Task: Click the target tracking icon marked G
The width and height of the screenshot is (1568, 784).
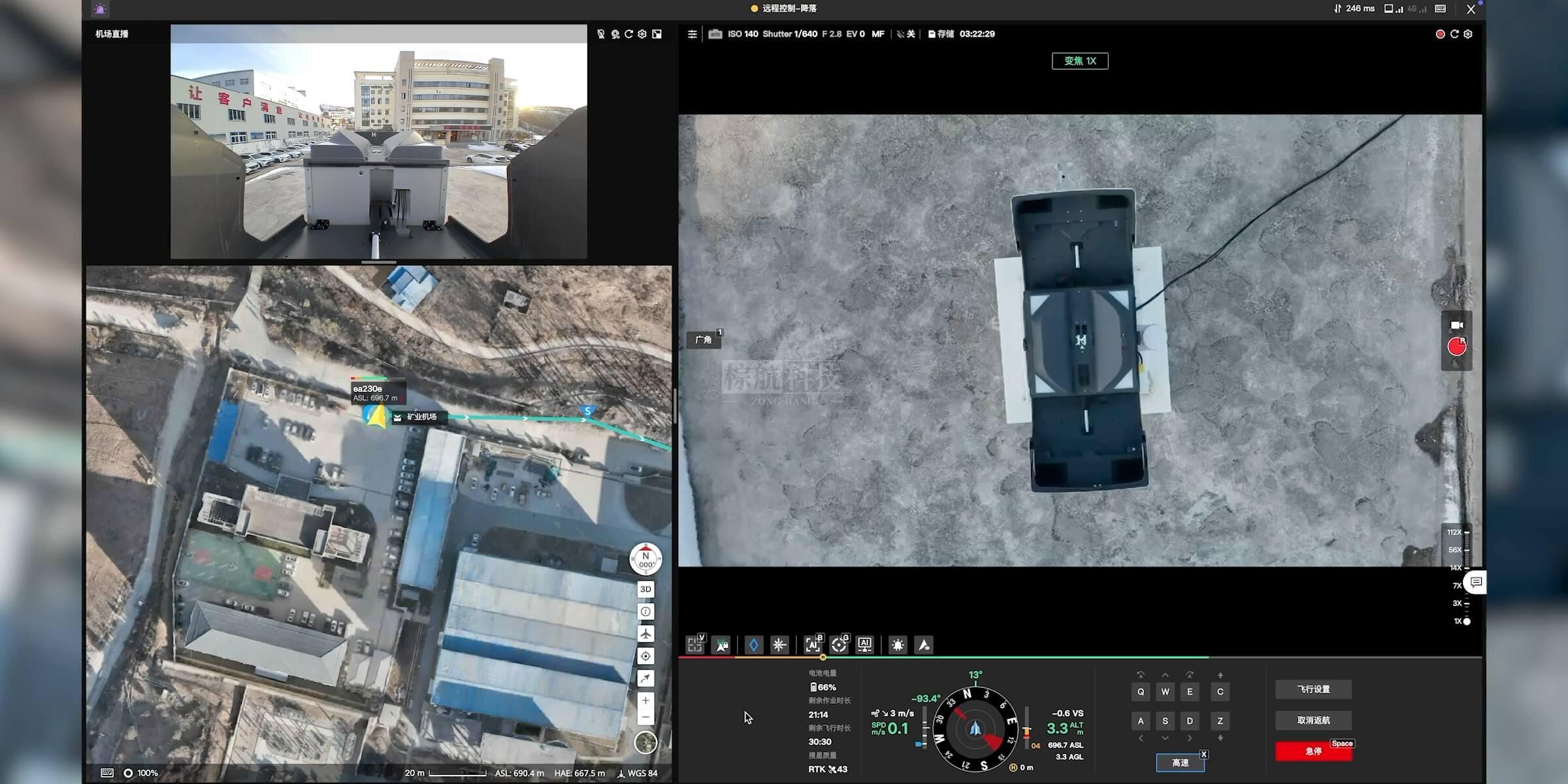Action: pos(839,645)
